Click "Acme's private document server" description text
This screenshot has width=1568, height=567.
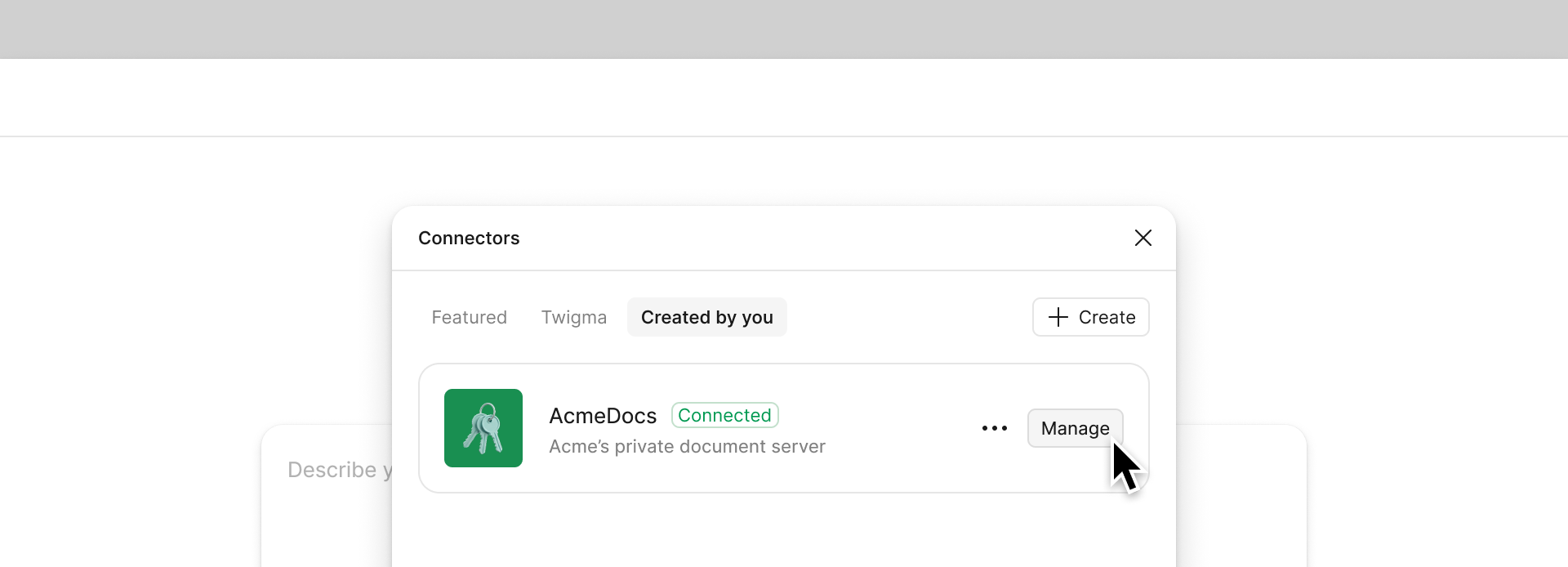[687, 447]
